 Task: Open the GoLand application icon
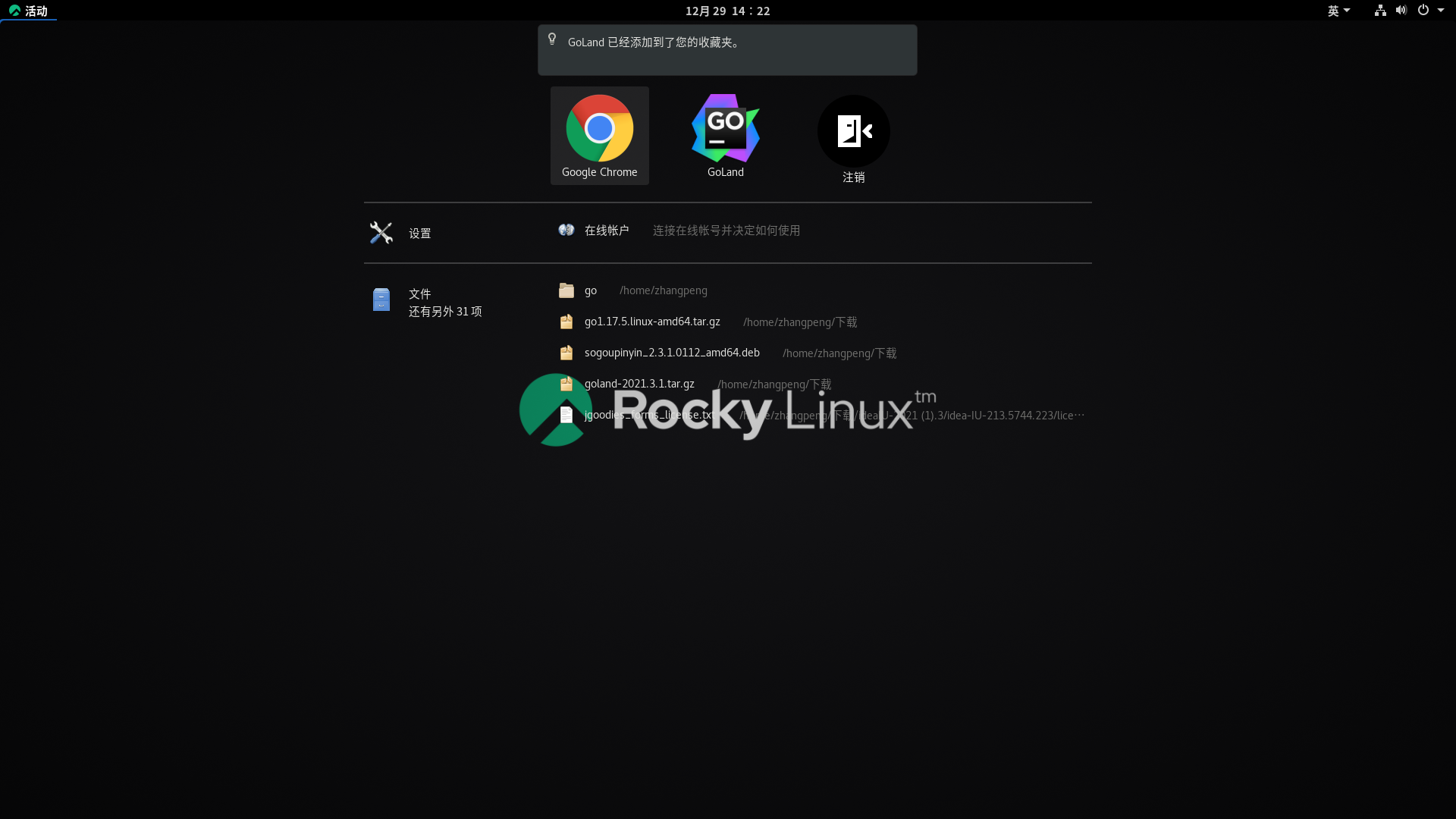click(x=726, y=128)
